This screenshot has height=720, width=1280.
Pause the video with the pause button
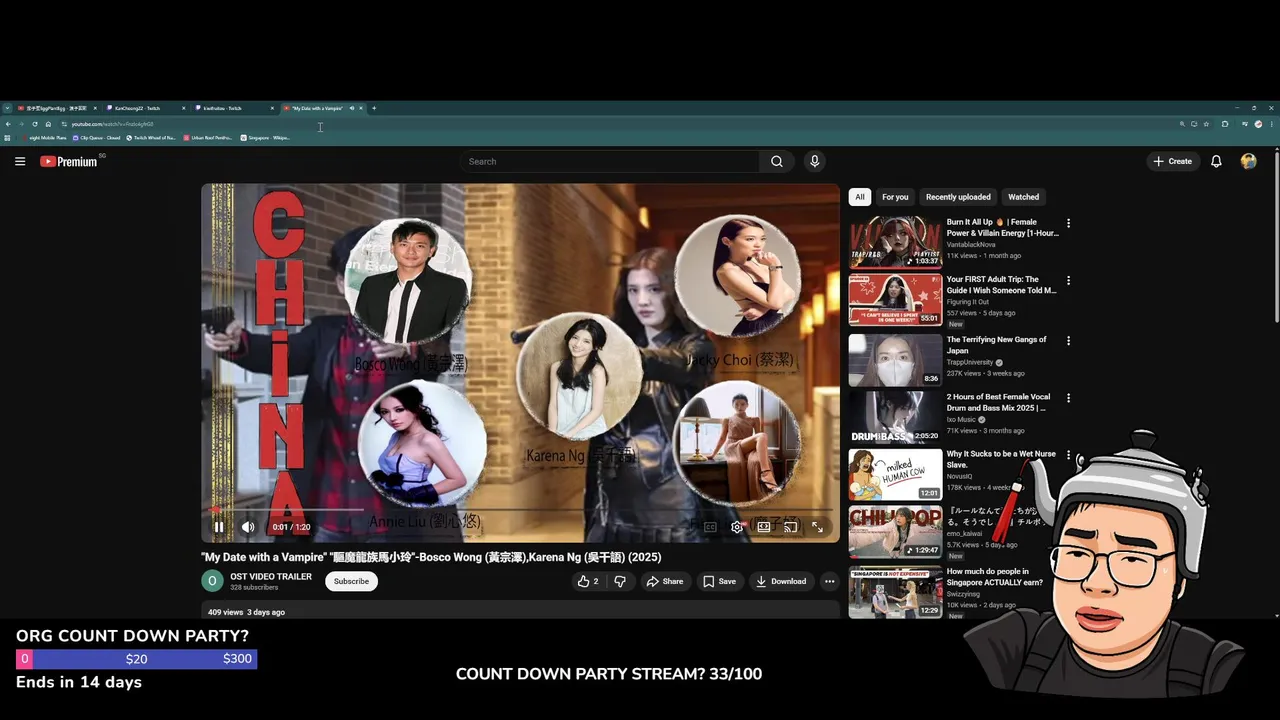coord(219,527)
